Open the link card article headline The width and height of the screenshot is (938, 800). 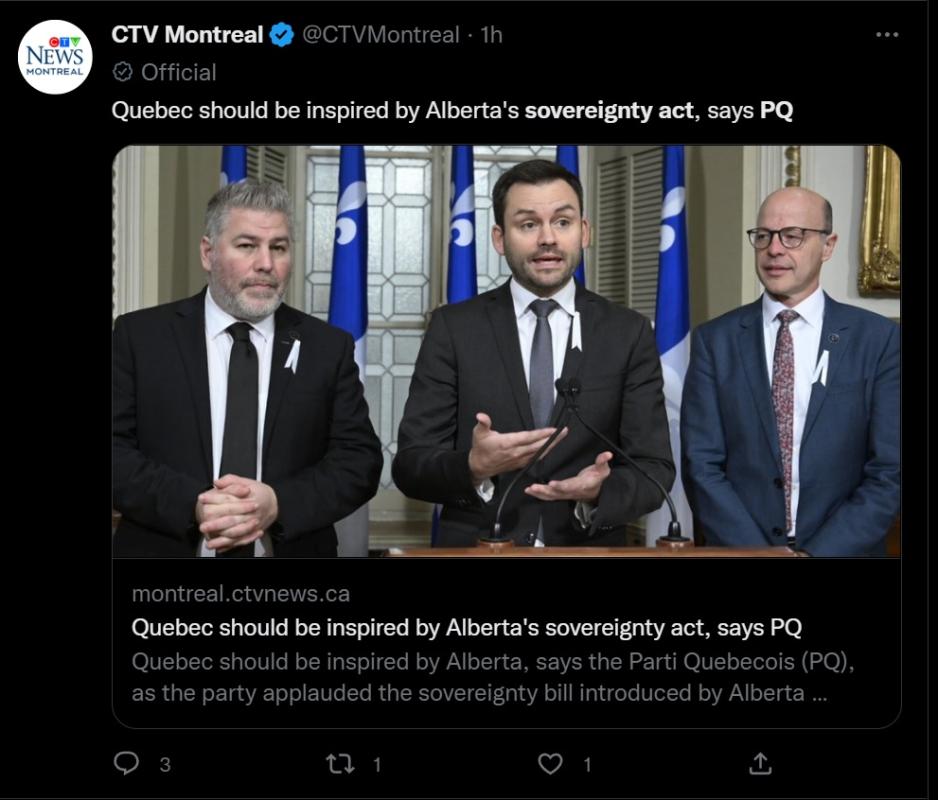tap(467, 627)
